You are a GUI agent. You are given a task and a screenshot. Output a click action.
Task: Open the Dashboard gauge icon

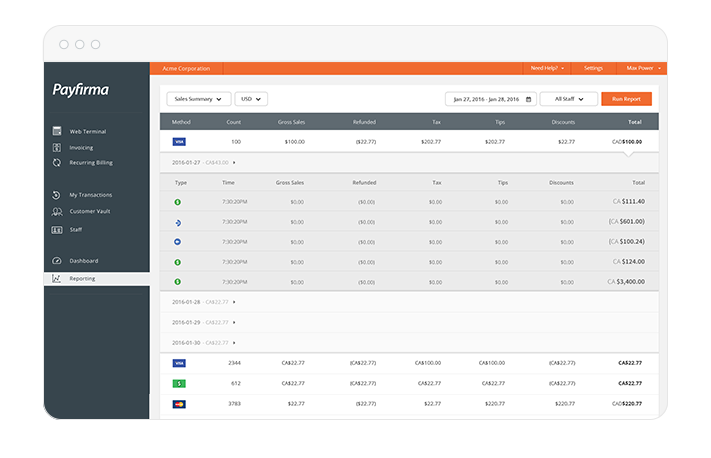(57, 261)
